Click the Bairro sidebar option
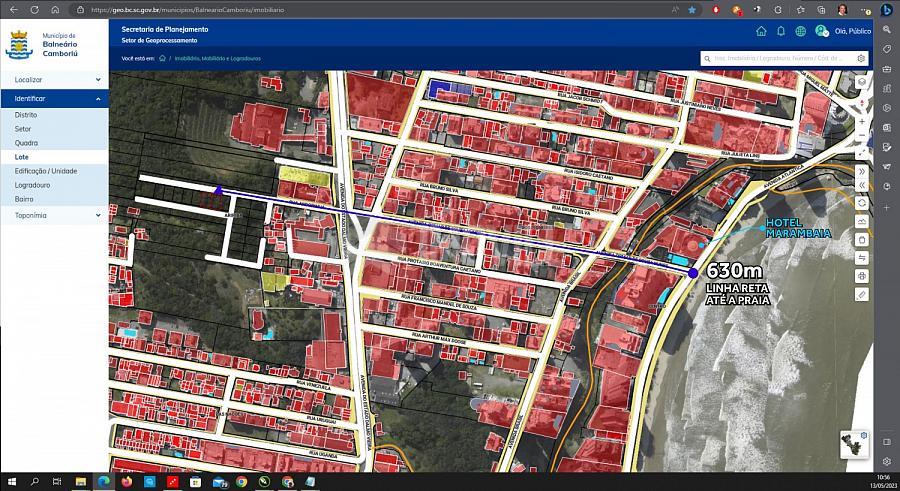 pyautogui.click(x=24, y=199)
